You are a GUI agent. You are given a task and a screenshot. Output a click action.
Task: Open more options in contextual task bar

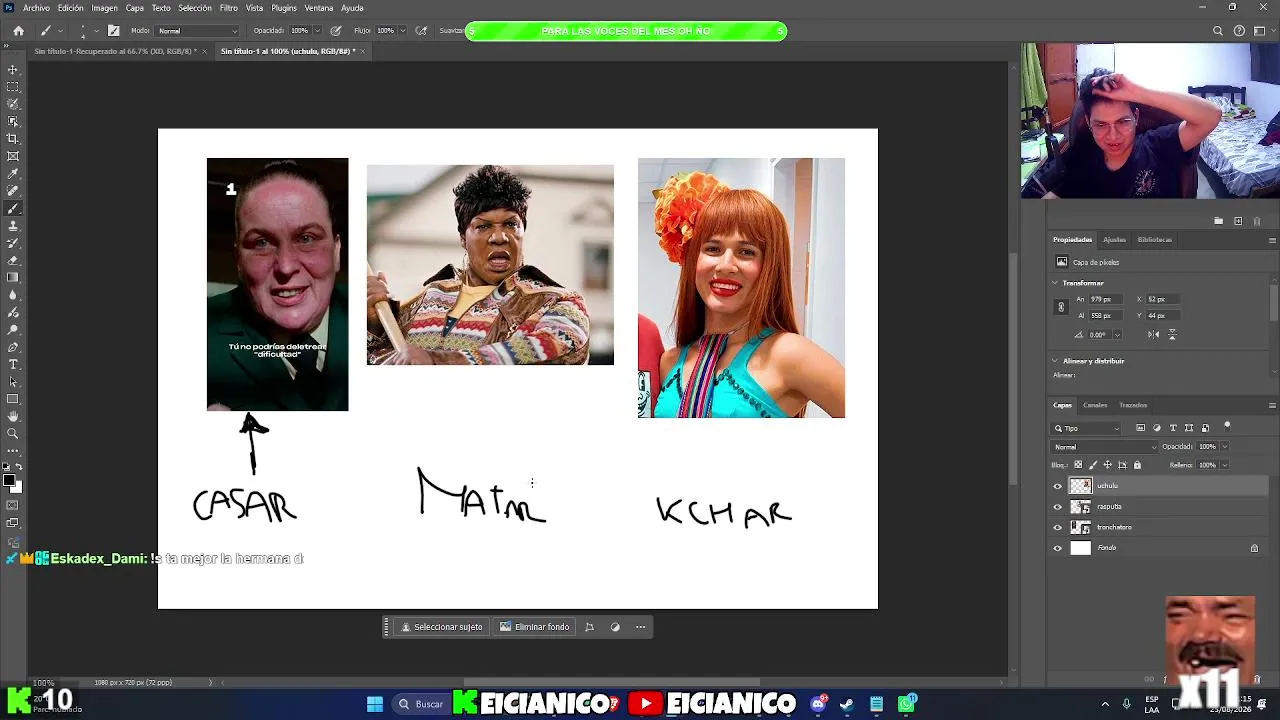pyautogui.click(x=640, y=627)
